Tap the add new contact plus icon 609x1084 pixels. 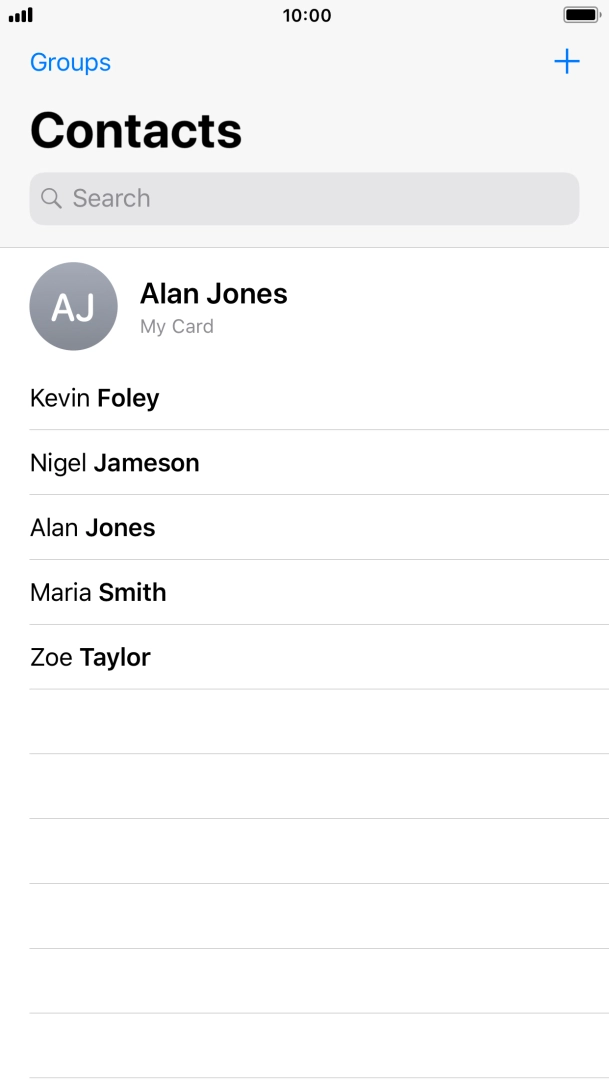tap(567, 61)
